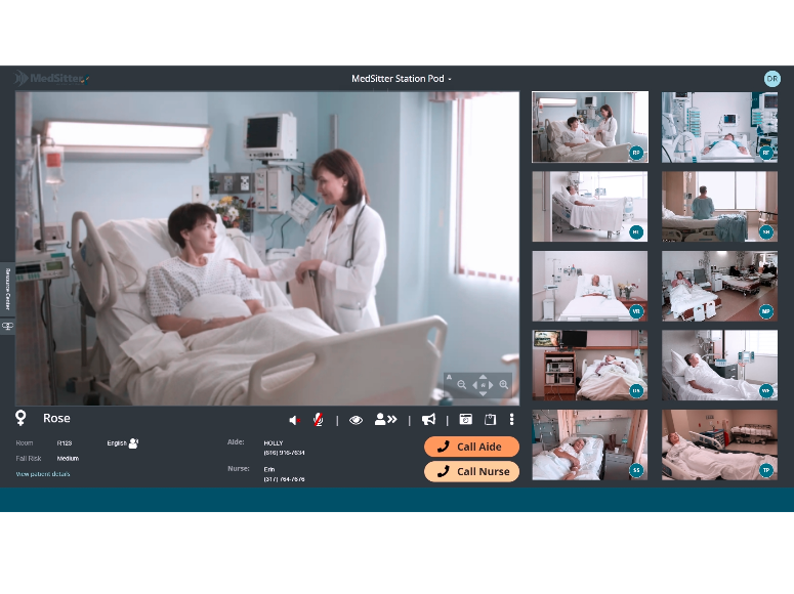
Task: Toggle the speaker audio icon
Action: tap(294, 420)
